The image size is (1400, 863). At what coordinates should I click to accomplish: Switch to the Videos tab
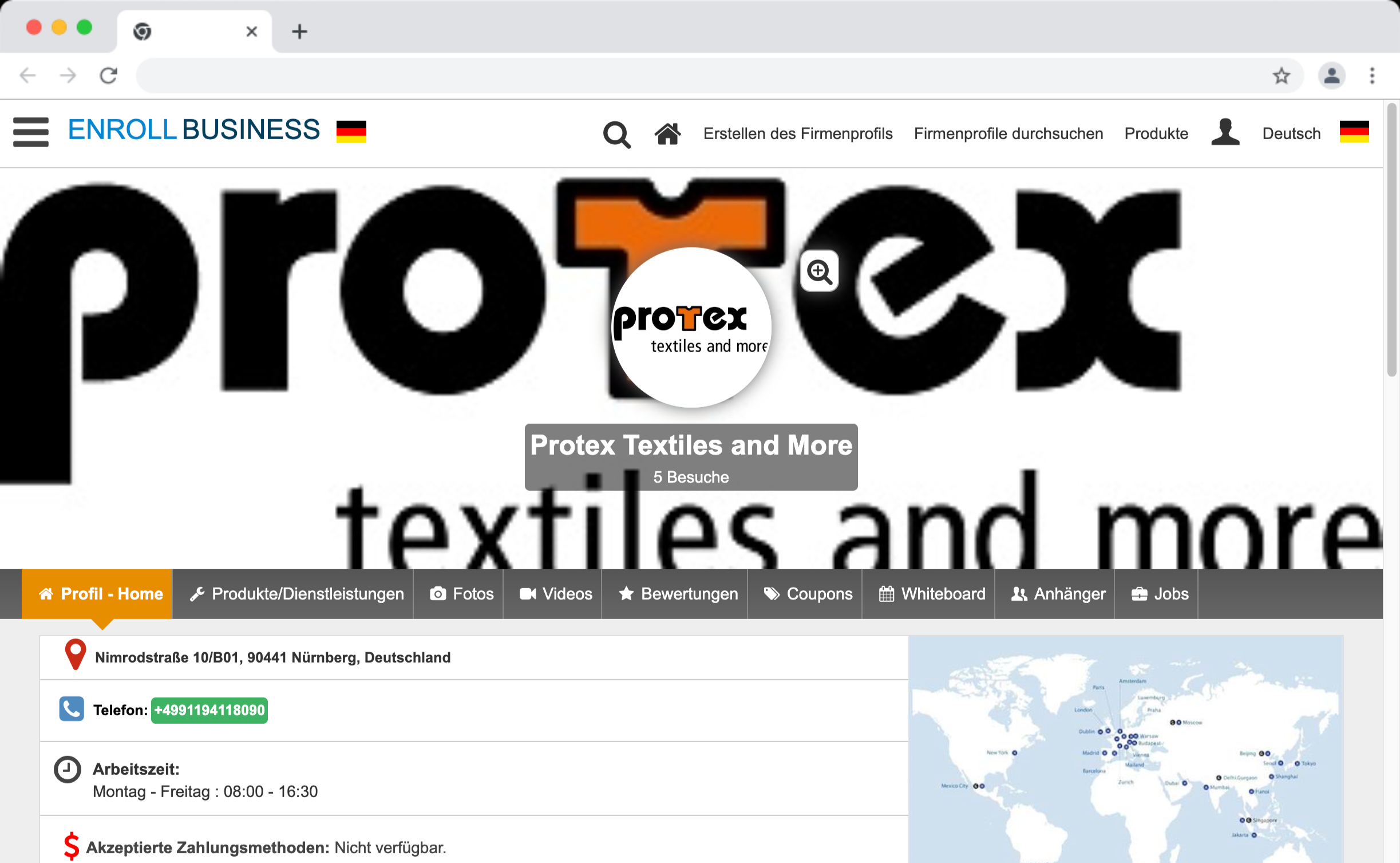coord(552,594)
